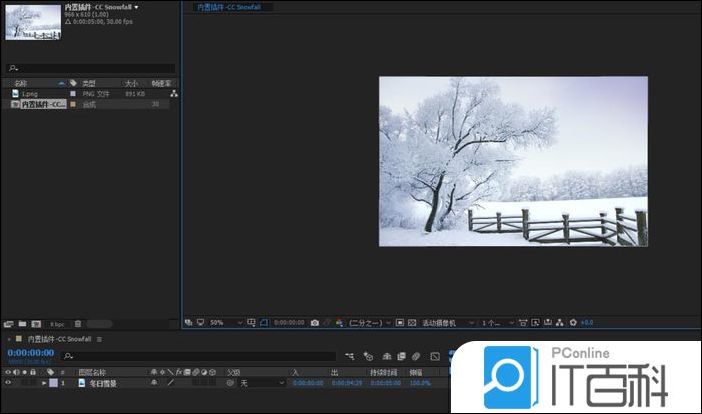Toggle the mask and shape path visibility icon
The width and height of the screenshot is (702, 414).
(264, 323)
